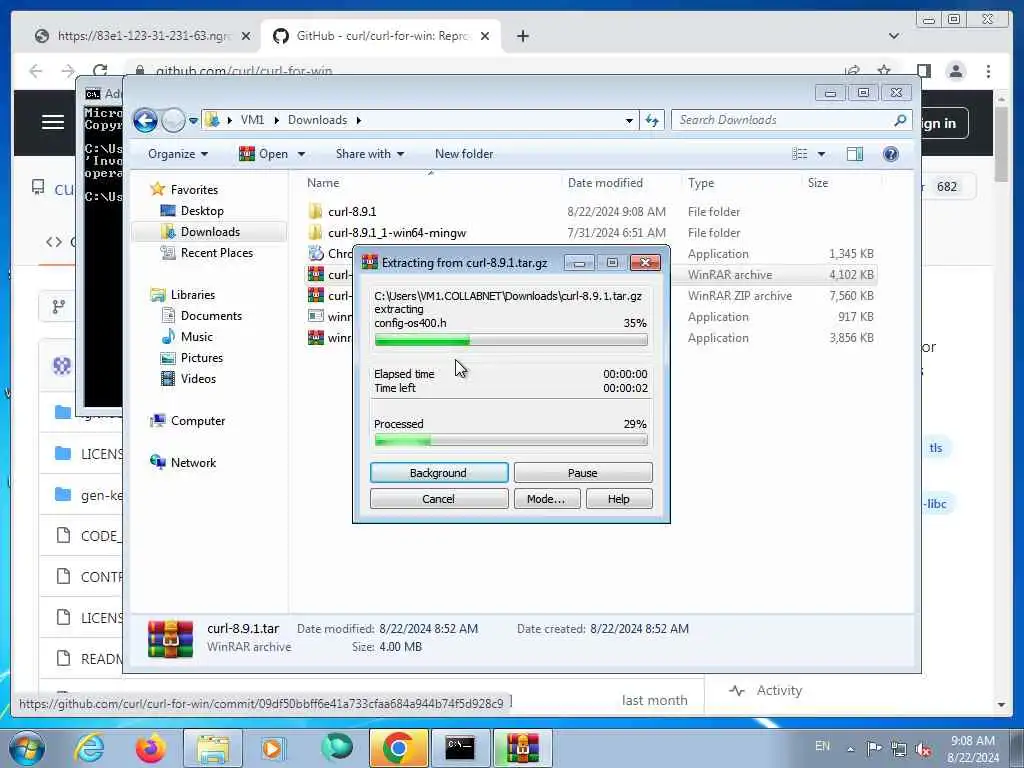The width and height of the screenshot is (1024, 768).
Task: Close the GitHub browser tab
Action: pos(485,36)
